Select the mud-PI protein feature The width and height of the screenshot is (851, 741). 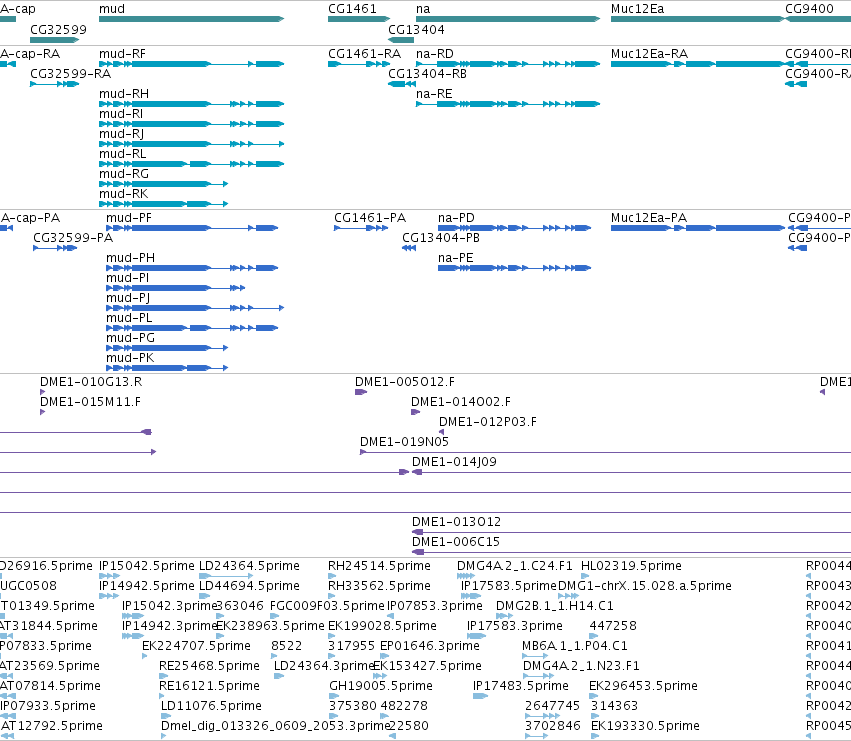[x=175, y=288]
